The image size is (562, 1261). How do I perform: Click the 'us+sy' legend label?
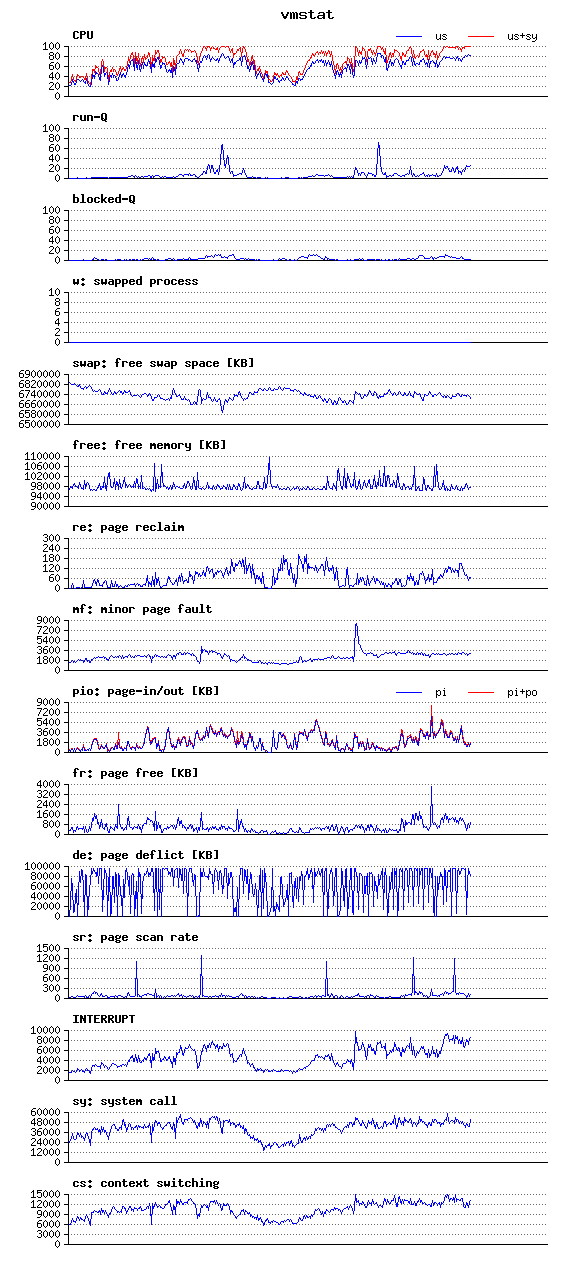click(x=521, y=36)
